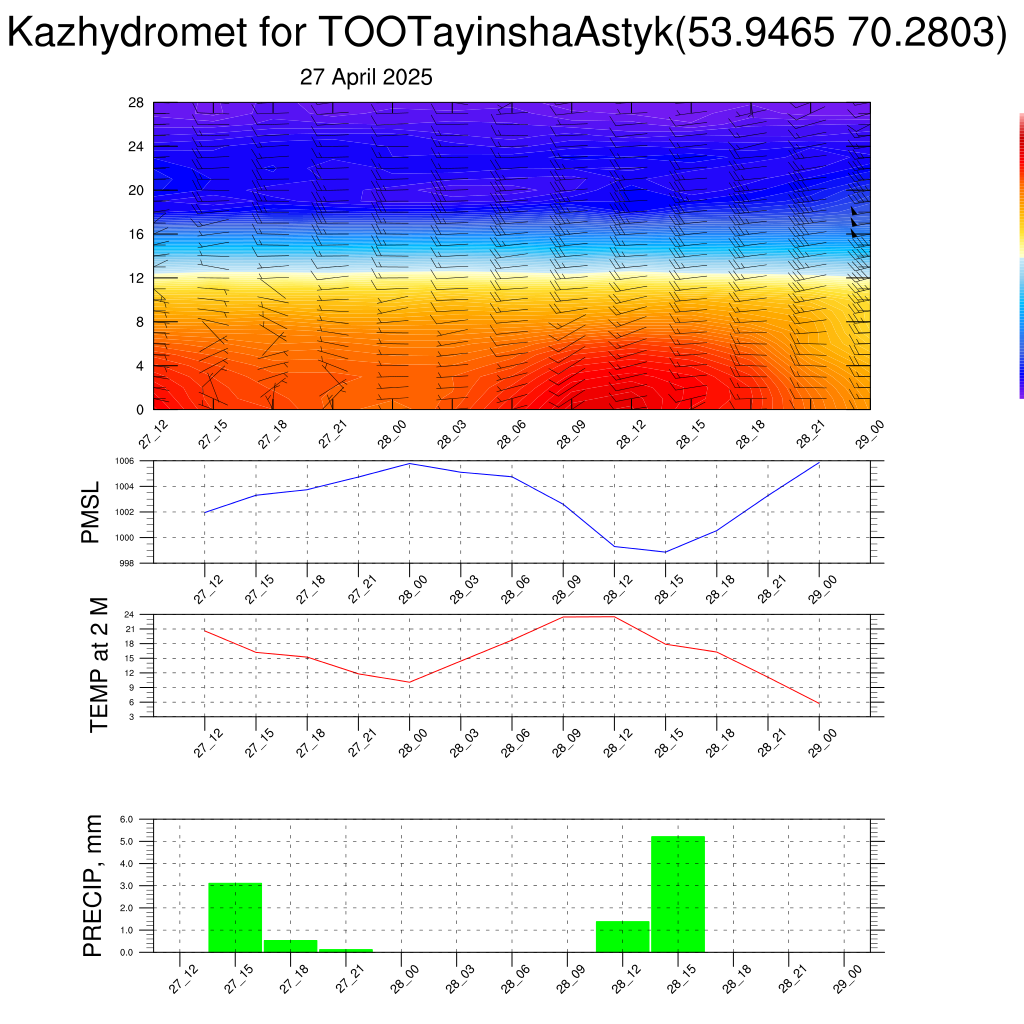Click the 27_18 time label under PMSL chart
The height and width of the screenshot is (1024, 1024).
pos(310,588)
